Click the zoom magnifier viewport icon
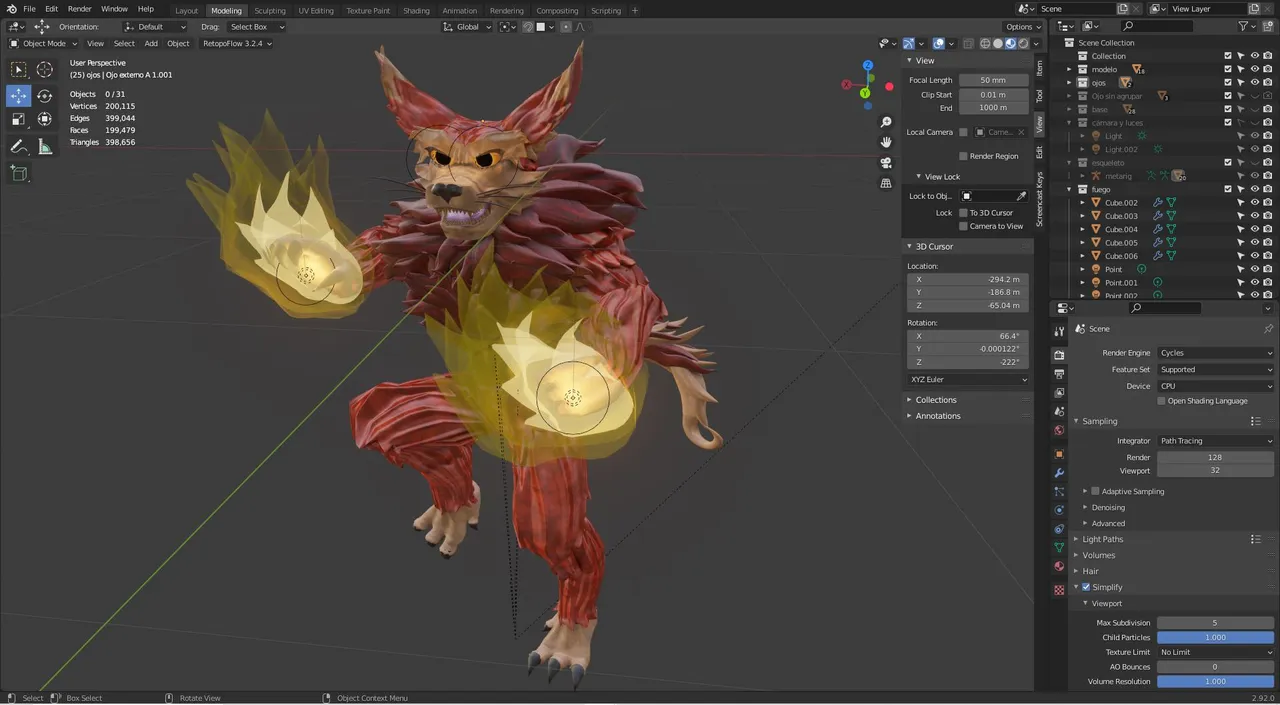 click(886, 122)
